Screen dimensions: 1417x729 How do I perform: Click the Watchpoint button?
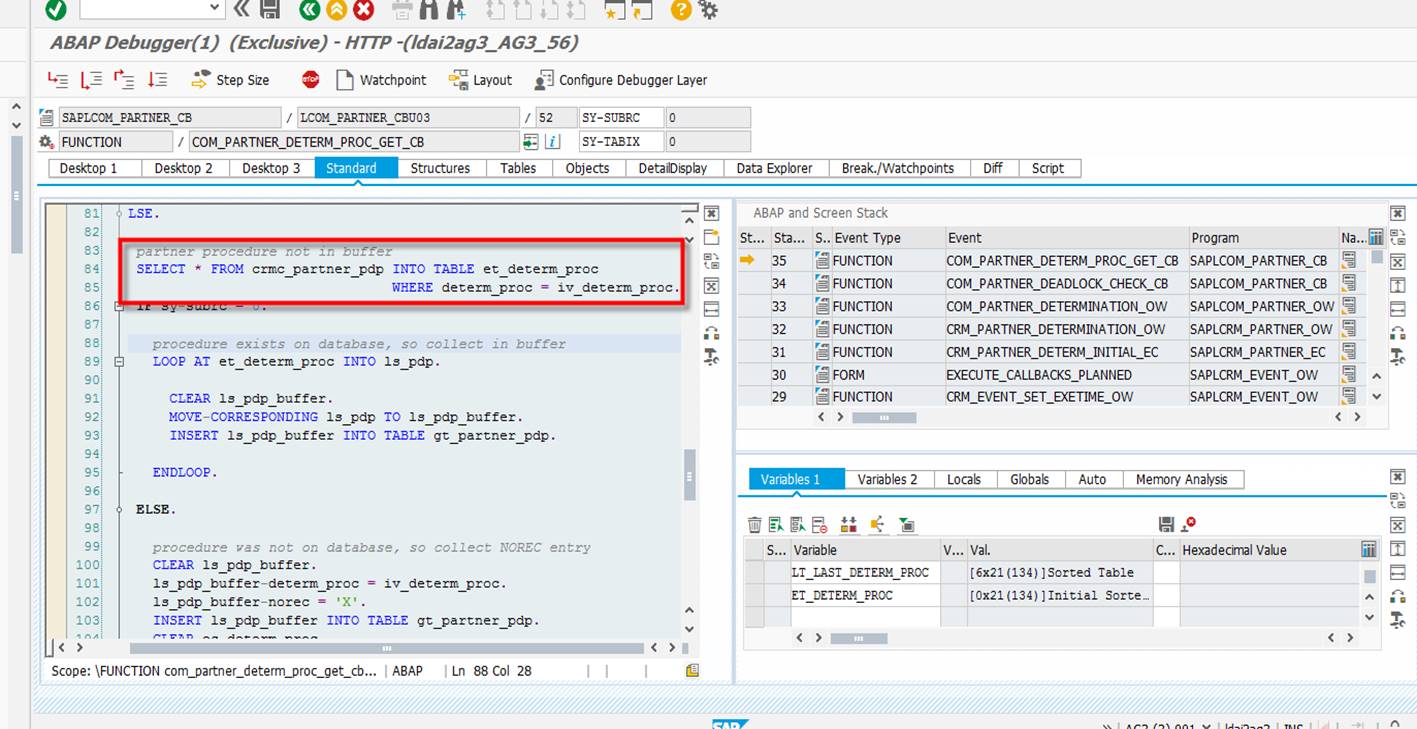(x=381, y=80)
